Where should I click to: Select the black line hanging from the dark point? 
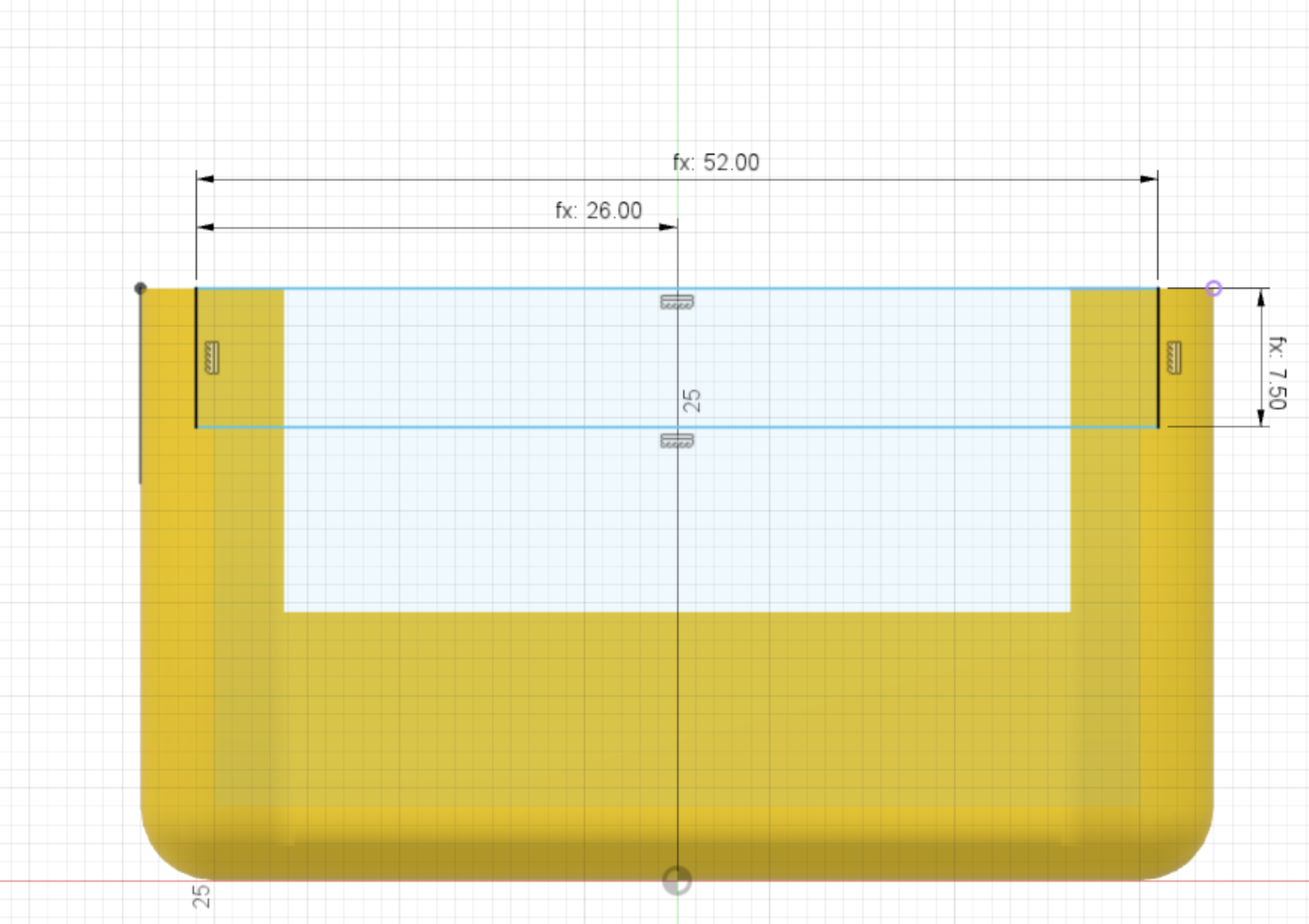(x=140, y=388)
